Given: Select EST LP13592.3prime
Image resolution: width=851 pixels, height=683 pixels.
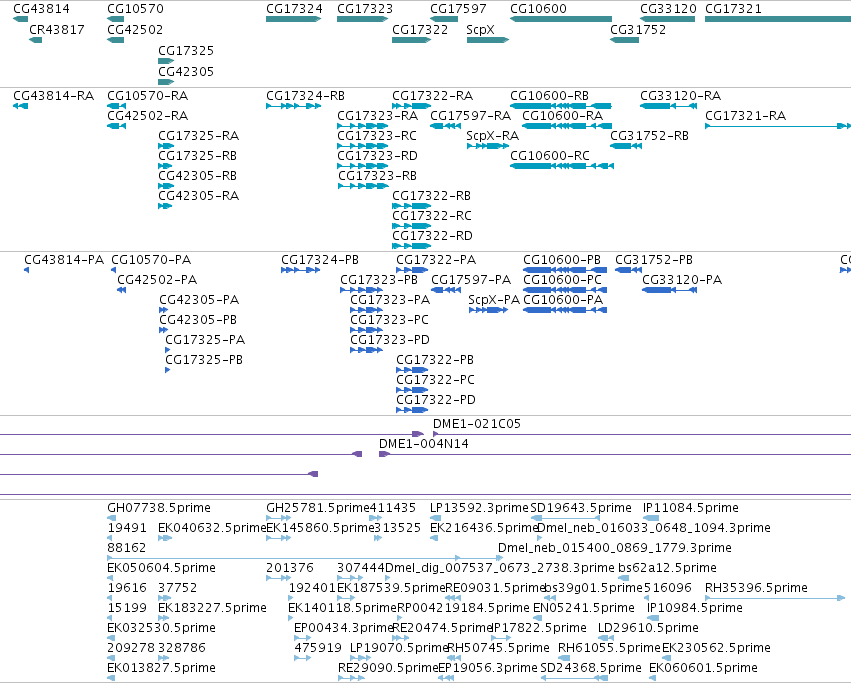Looking at the screenshot, I should [479, 508].
